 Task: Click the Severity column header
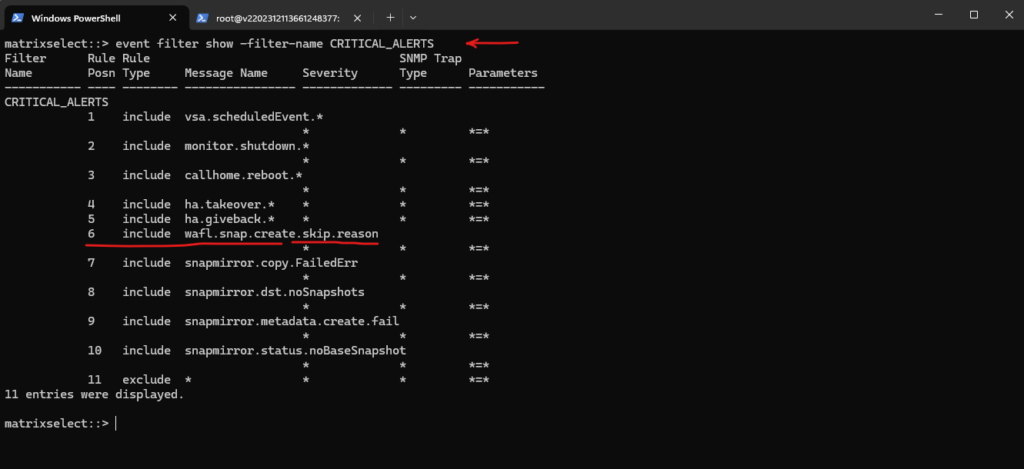[330, 73]
